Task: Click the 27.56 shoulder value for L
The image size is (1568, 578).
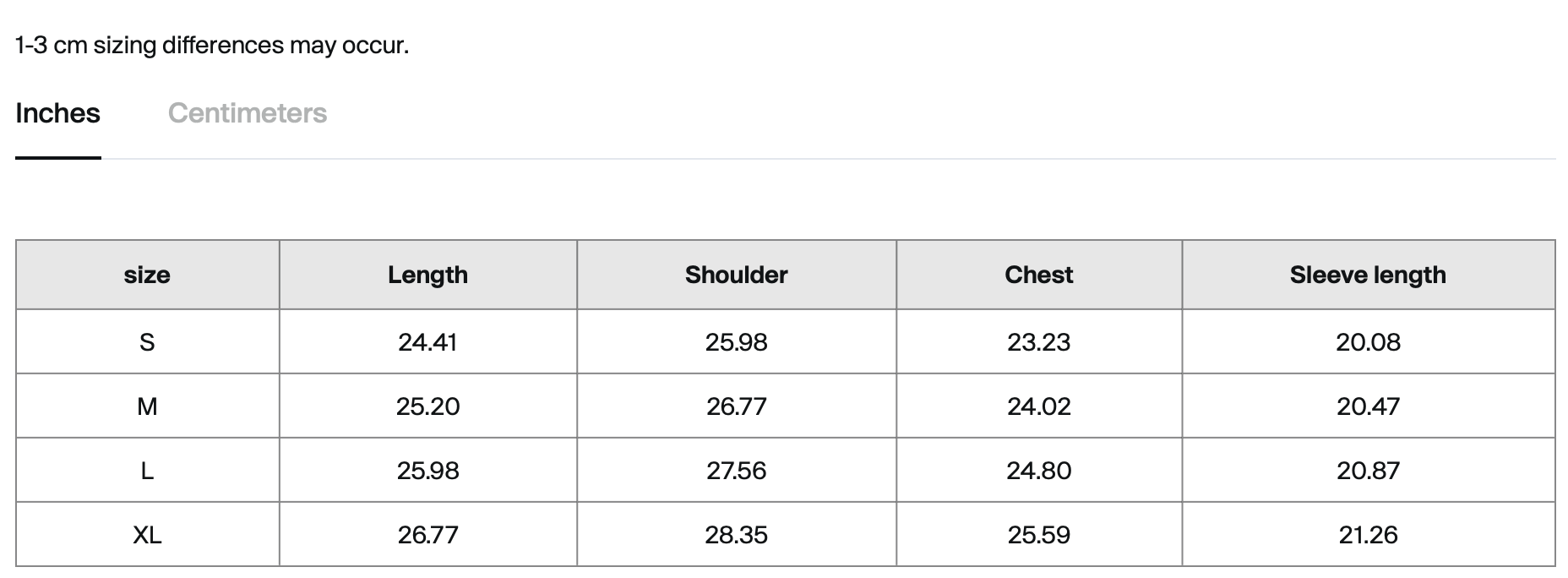Action: pos(736,471)
